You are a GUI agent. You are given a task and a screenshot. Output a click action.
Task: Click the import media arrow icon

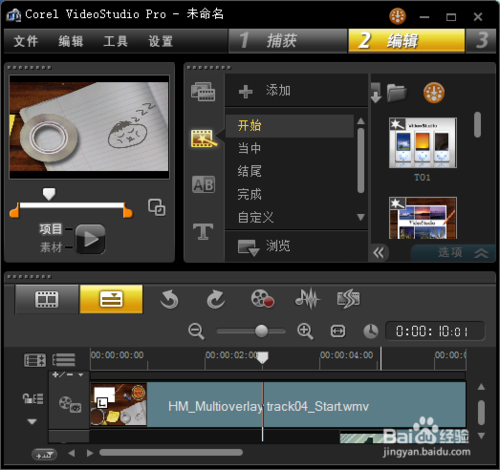pyautogui.click(x=376, y=93)
